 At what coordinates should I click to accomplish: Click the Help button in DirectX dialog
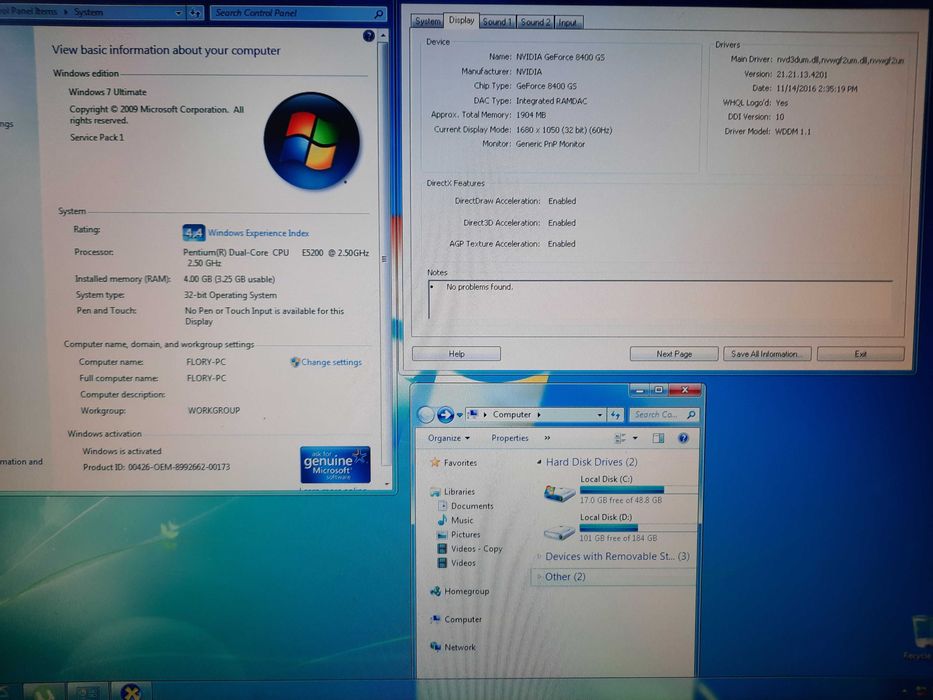point(456,354)
